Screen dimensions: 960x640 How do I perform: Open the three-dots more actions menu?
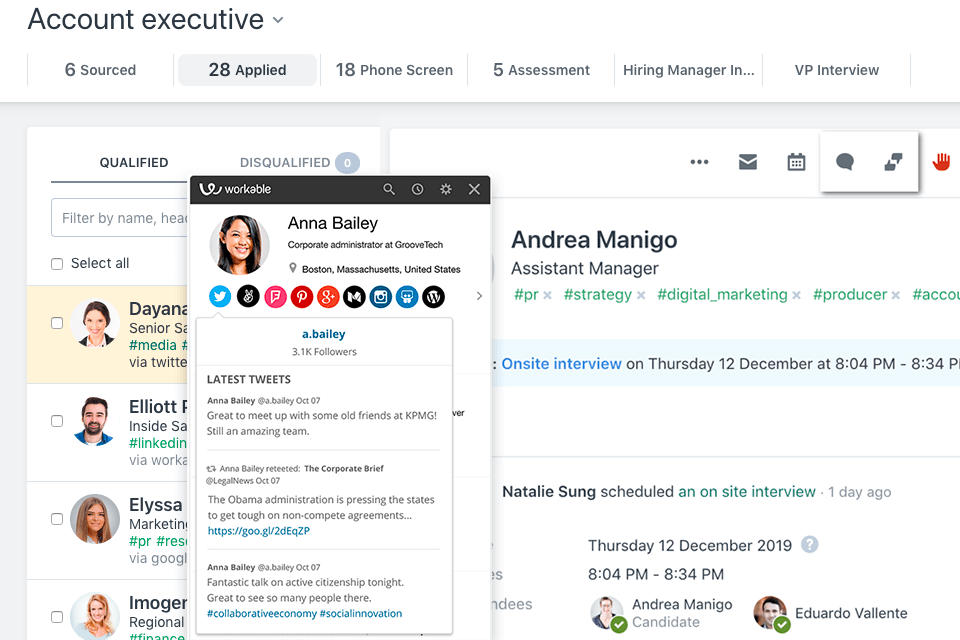699,162
